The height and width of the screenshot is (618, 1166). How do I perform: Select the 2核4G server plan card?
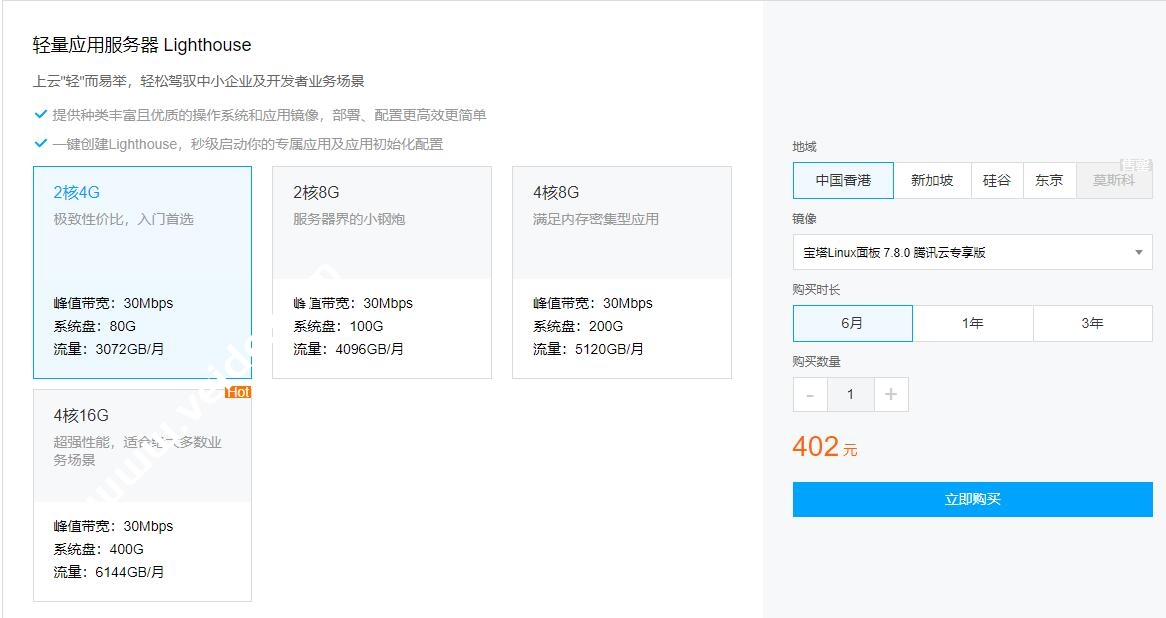coord(142,272)
